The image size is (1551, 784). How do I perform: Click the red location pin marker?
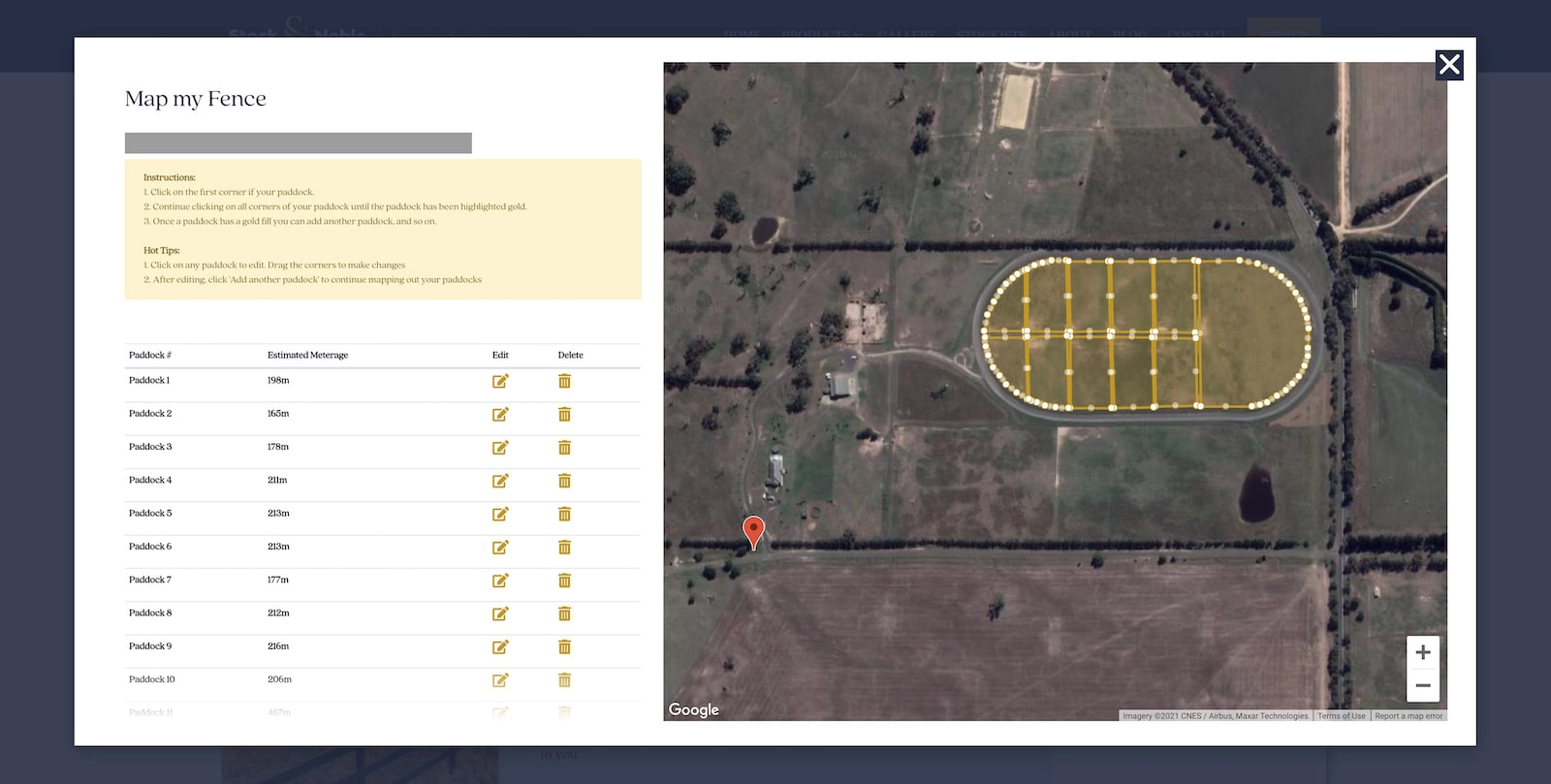(x=753, y=530)
